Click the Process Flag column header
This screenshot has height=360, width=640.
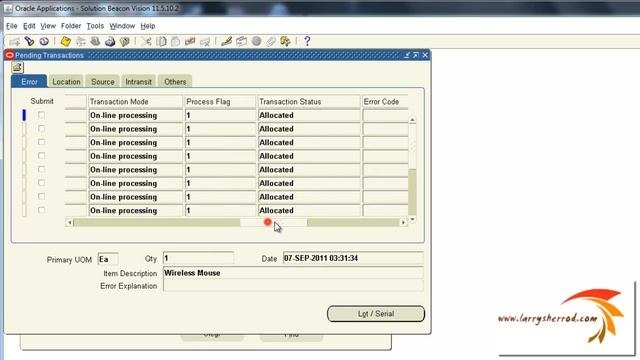pos(220,102)
